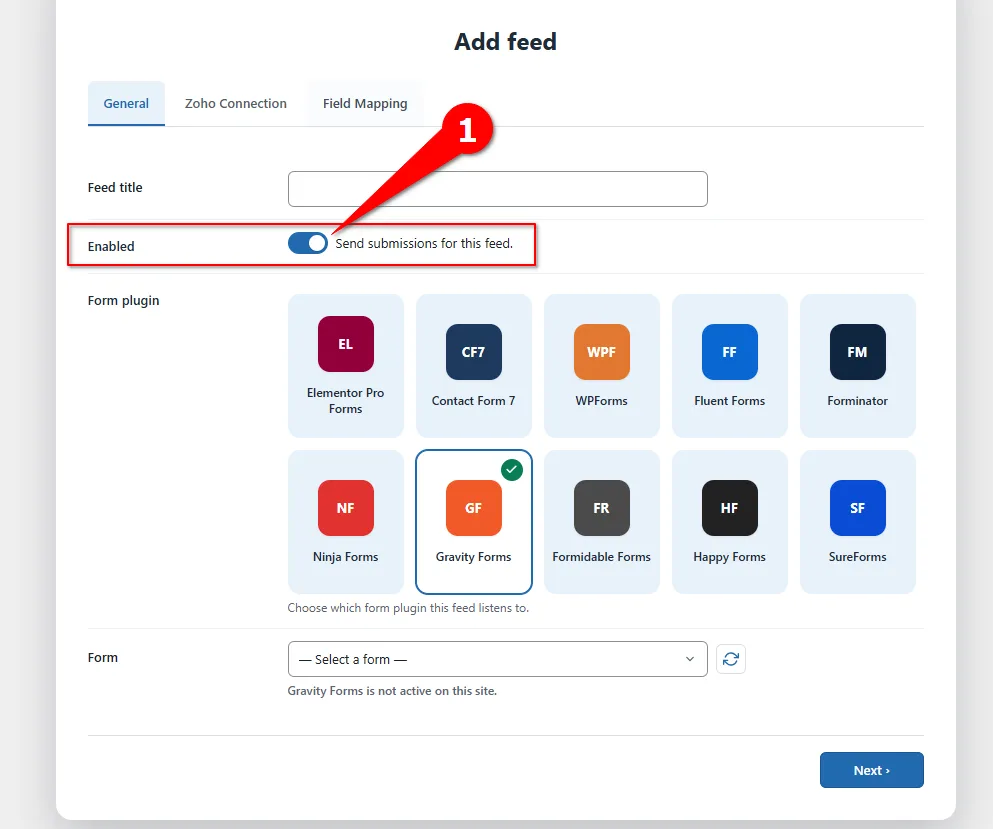
Task: Switch to the General tab
Action: click(126, 103)
